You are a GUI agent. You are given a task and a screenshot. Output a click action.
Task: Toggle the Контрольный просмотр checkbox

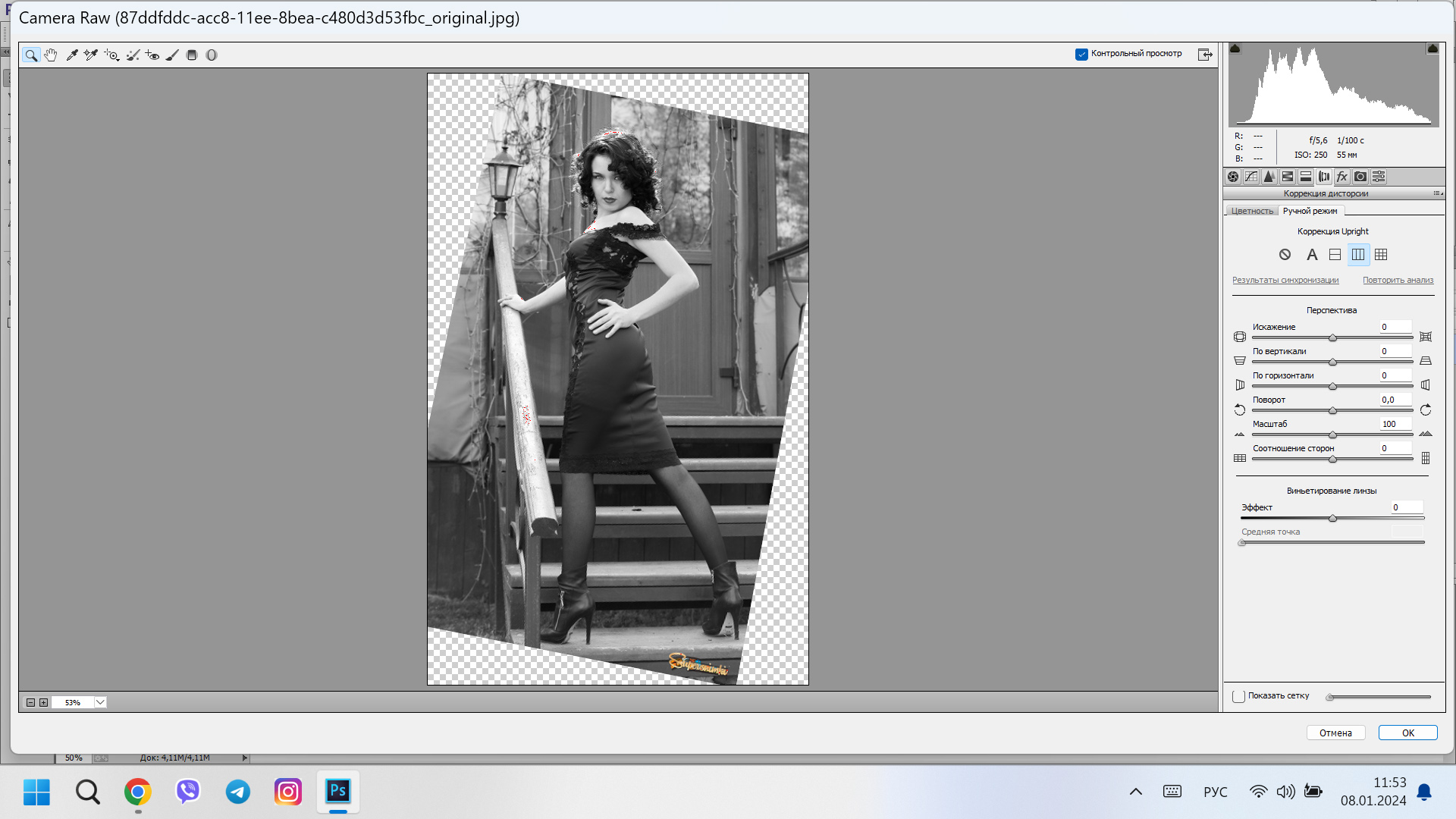[x=1081, y=54]
